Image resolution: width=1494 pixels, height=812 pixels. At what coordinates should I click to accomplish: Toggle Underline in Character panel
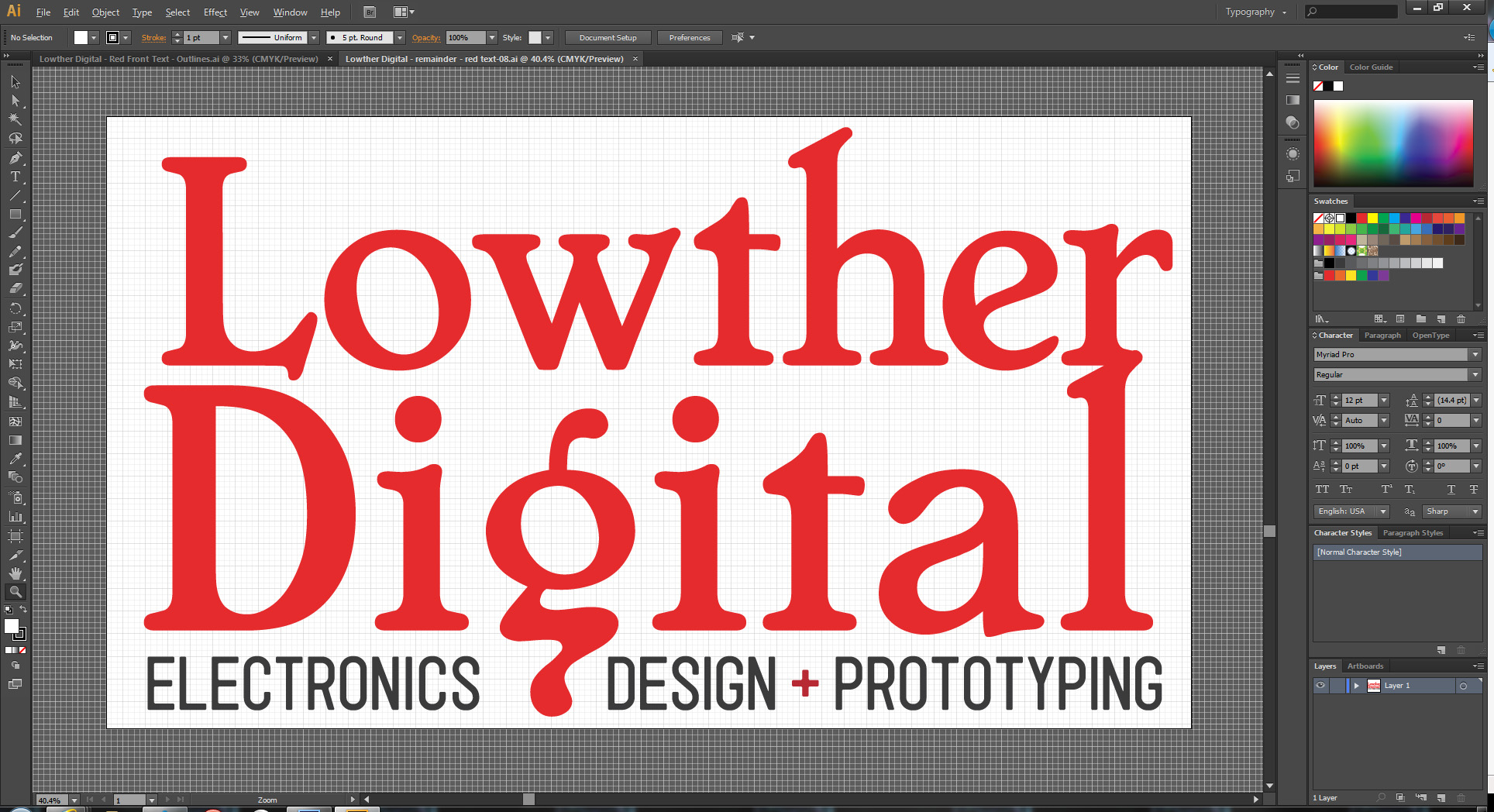click(x=1451, y=490)
